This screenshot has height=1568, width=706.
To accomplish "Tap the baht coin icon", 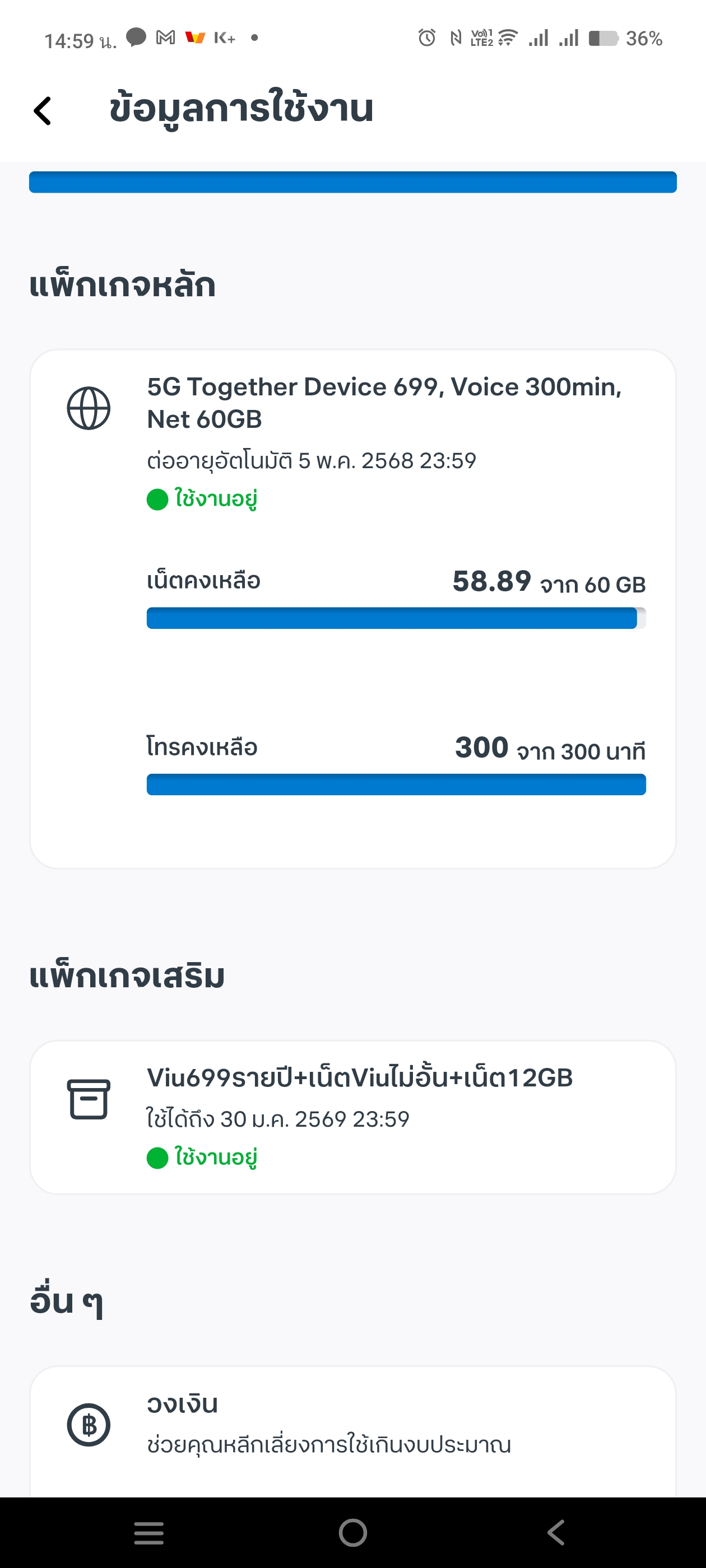I will pyautogui.click(x=89, y=1424).
